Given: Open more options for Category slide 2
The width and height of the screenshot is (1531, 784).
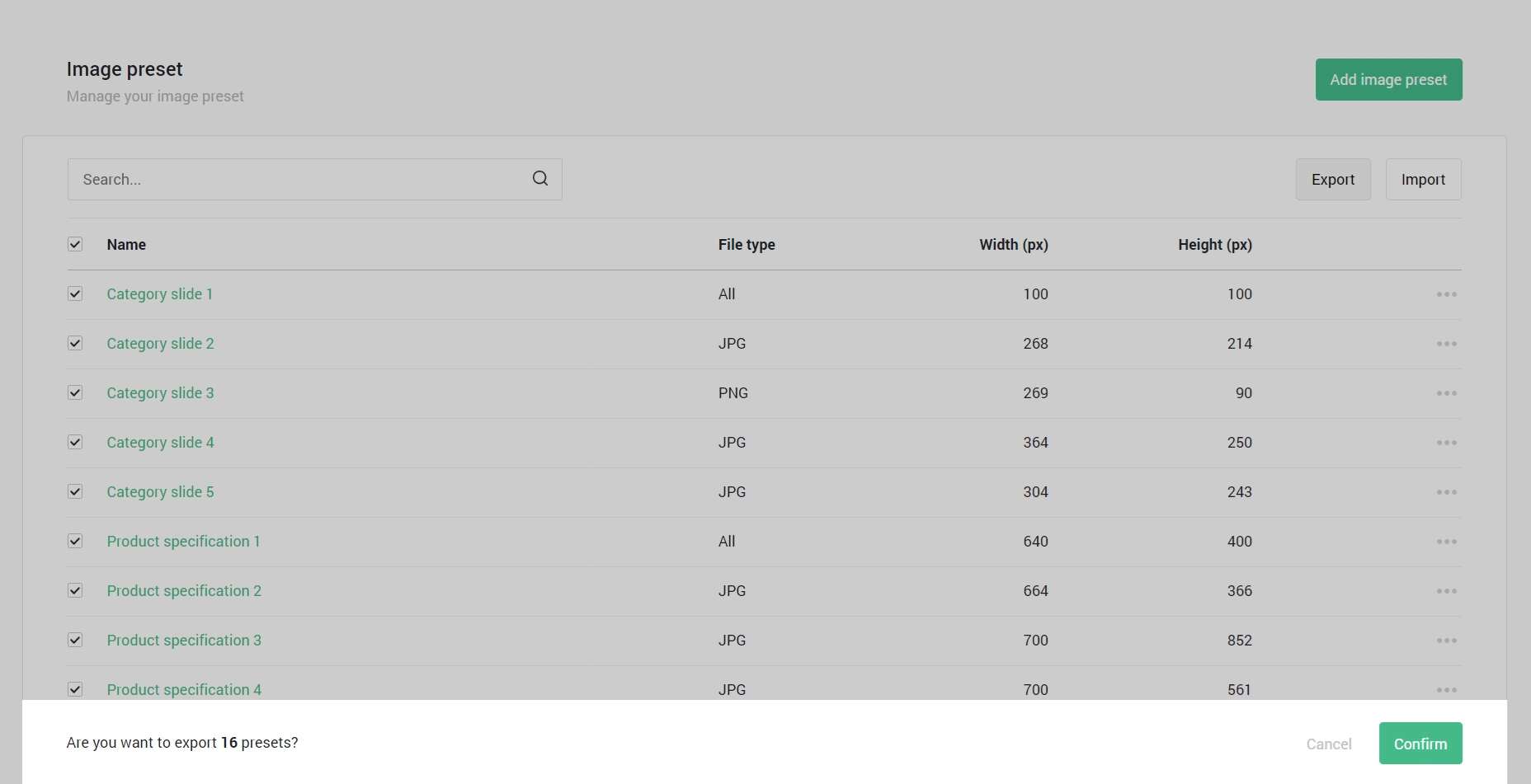Looking at the screenshot, I should pos(1446,344).
